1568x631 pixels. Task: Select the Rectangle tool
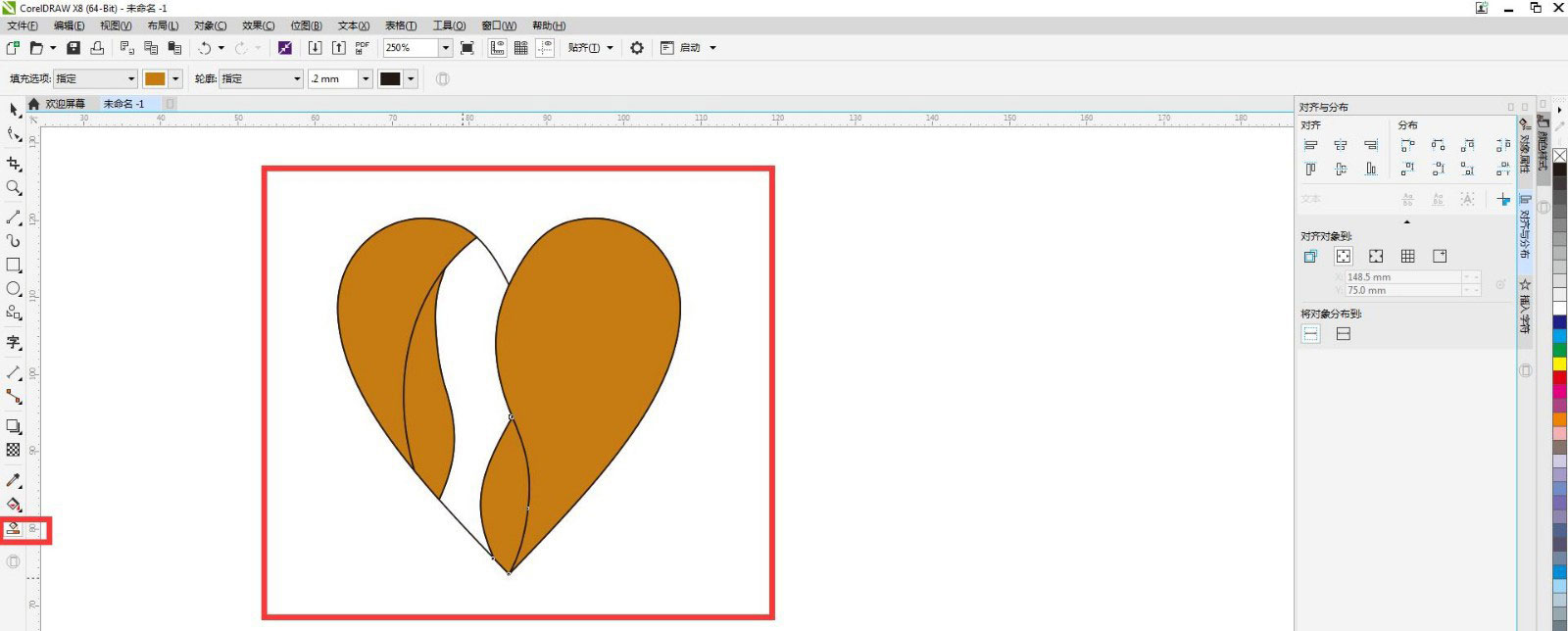pos(14,265)
